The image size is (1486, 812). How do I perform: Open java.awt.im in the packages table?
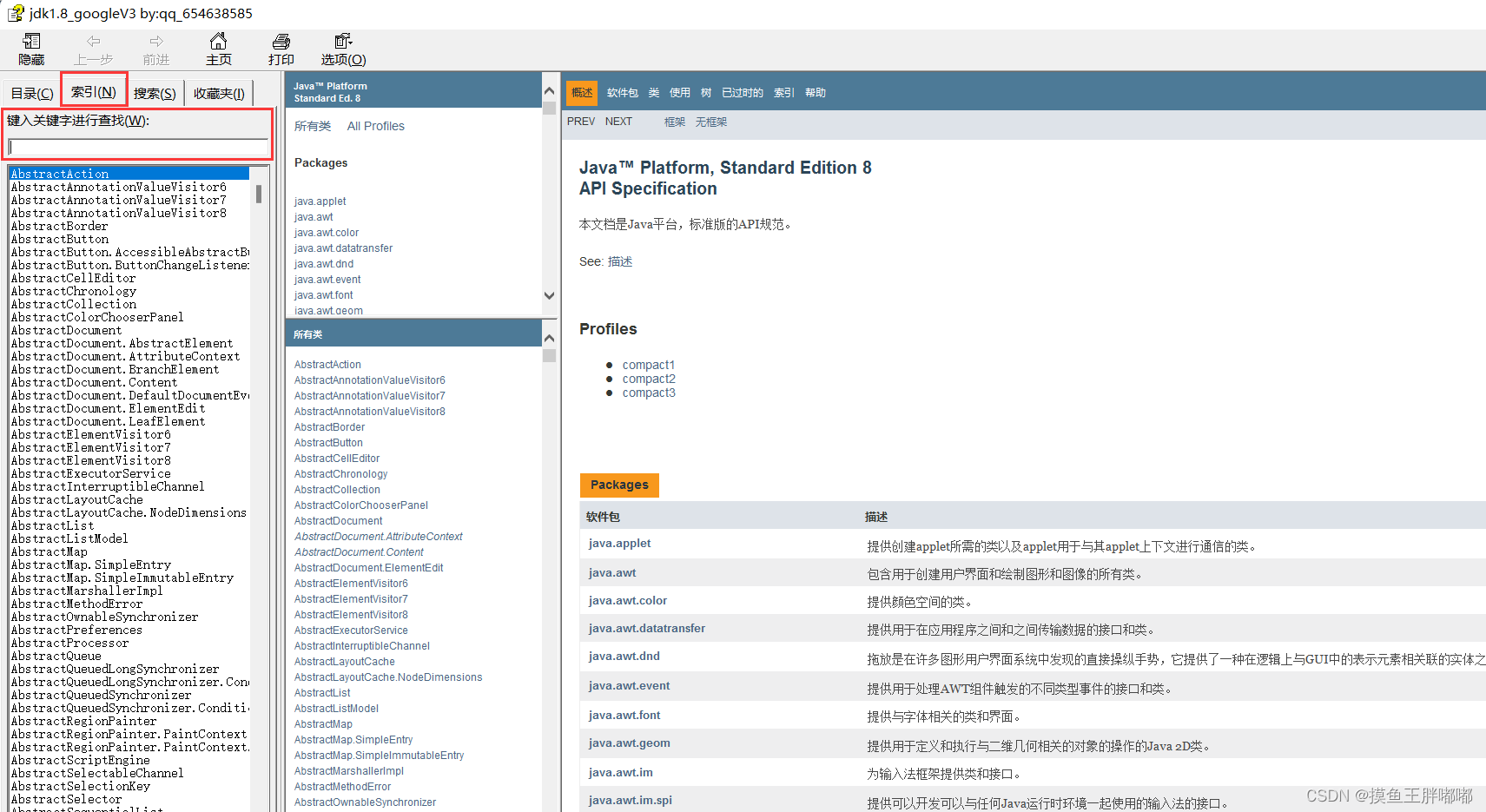tap(620, 773)
